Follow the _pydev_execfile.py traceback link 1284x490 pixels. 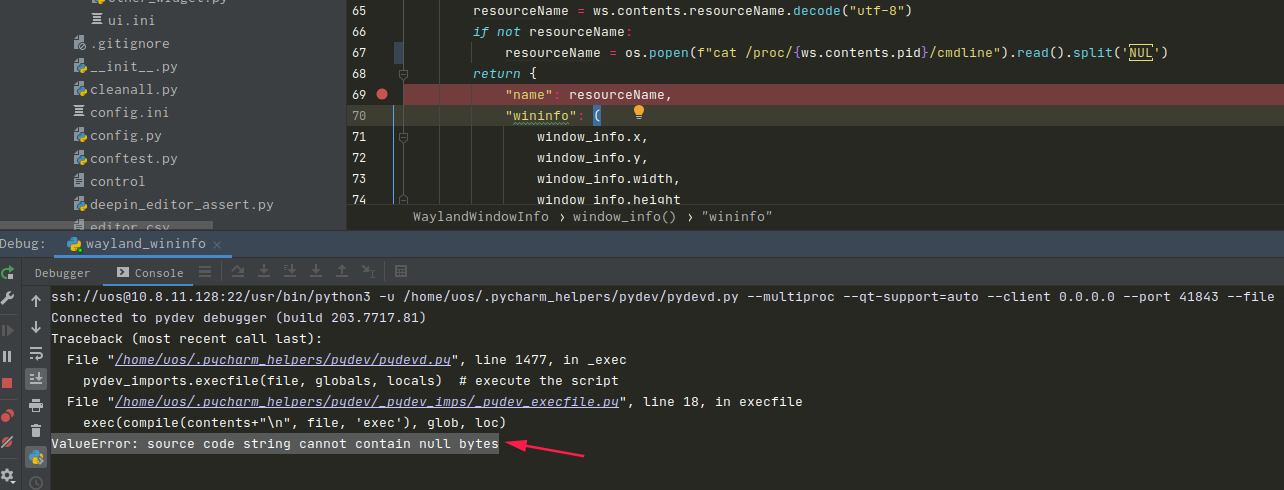click(x=367, y=402)
